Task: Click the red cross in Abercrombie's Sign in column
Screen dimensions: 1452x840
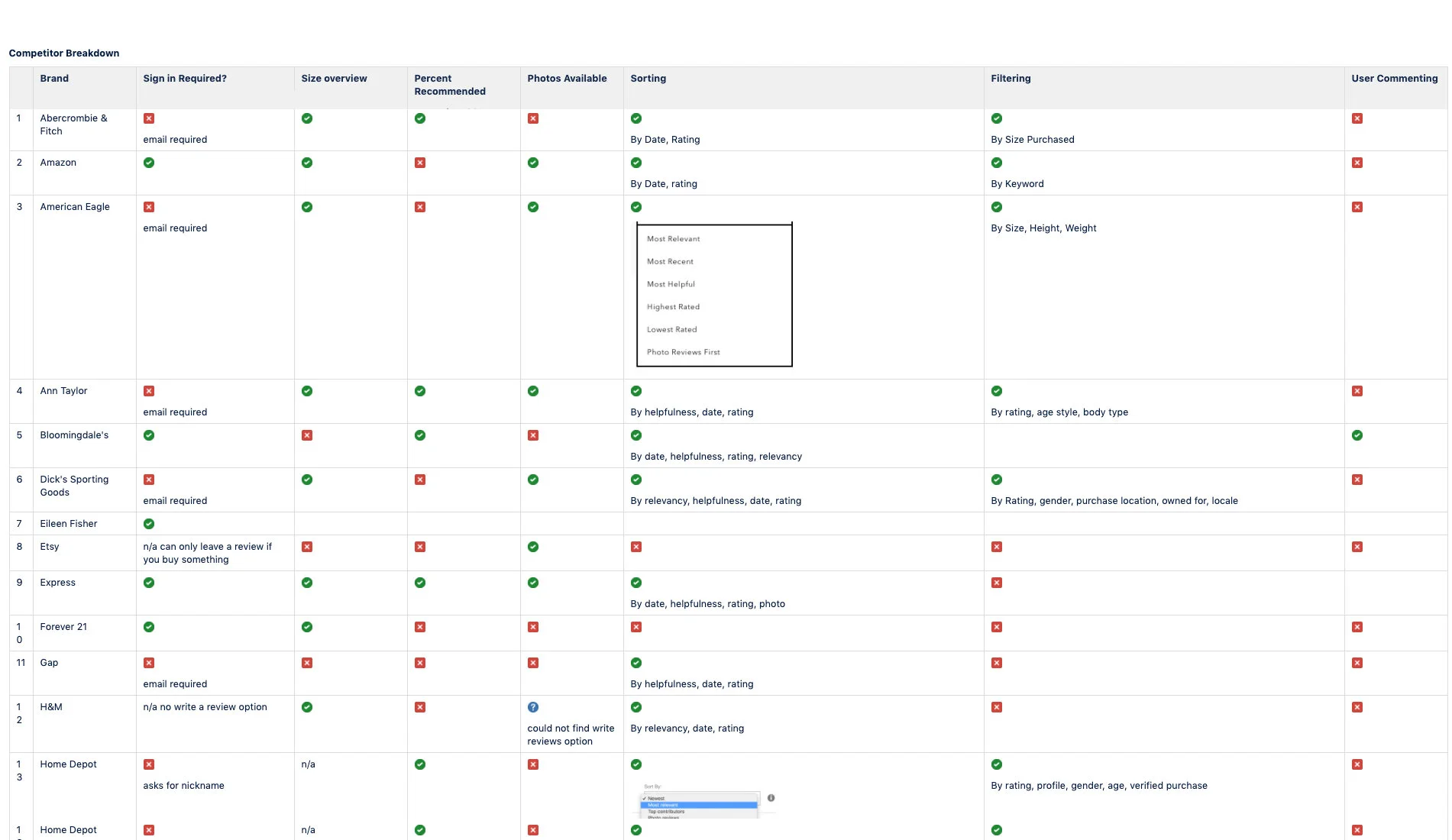Action: point(149,118)
